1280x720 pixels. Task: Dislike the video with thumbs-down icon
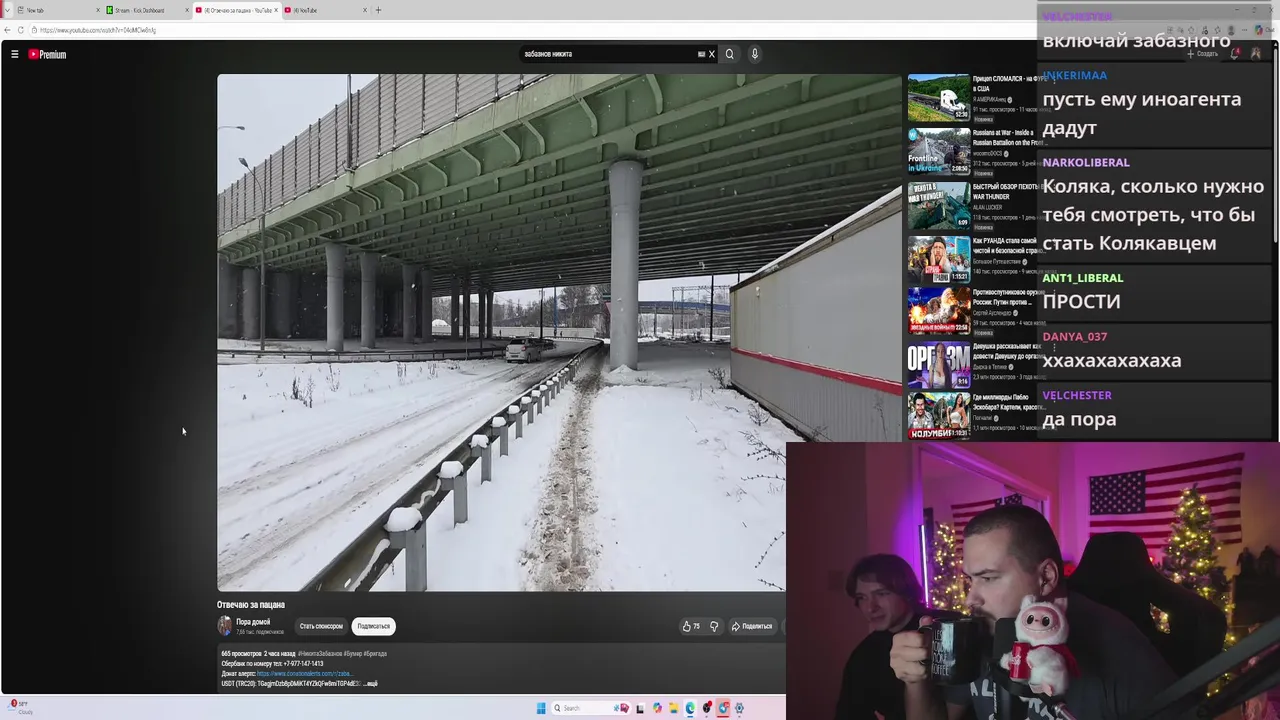coord(714,626)
